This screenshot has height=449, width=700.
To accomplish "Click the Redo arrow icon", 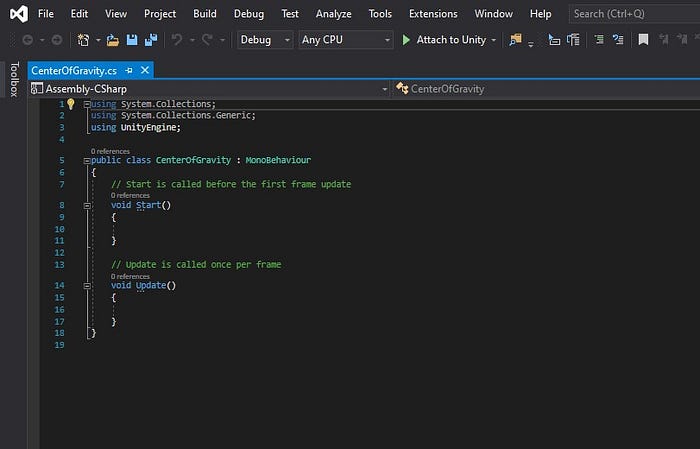I will [207, 40].
